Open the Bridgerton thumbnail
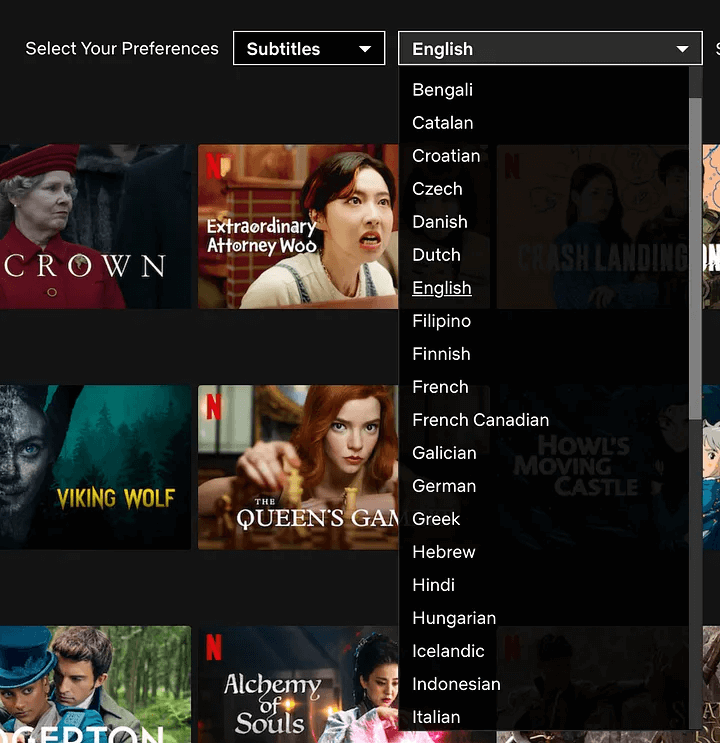720x743 pixels. (x=95, y=684)
